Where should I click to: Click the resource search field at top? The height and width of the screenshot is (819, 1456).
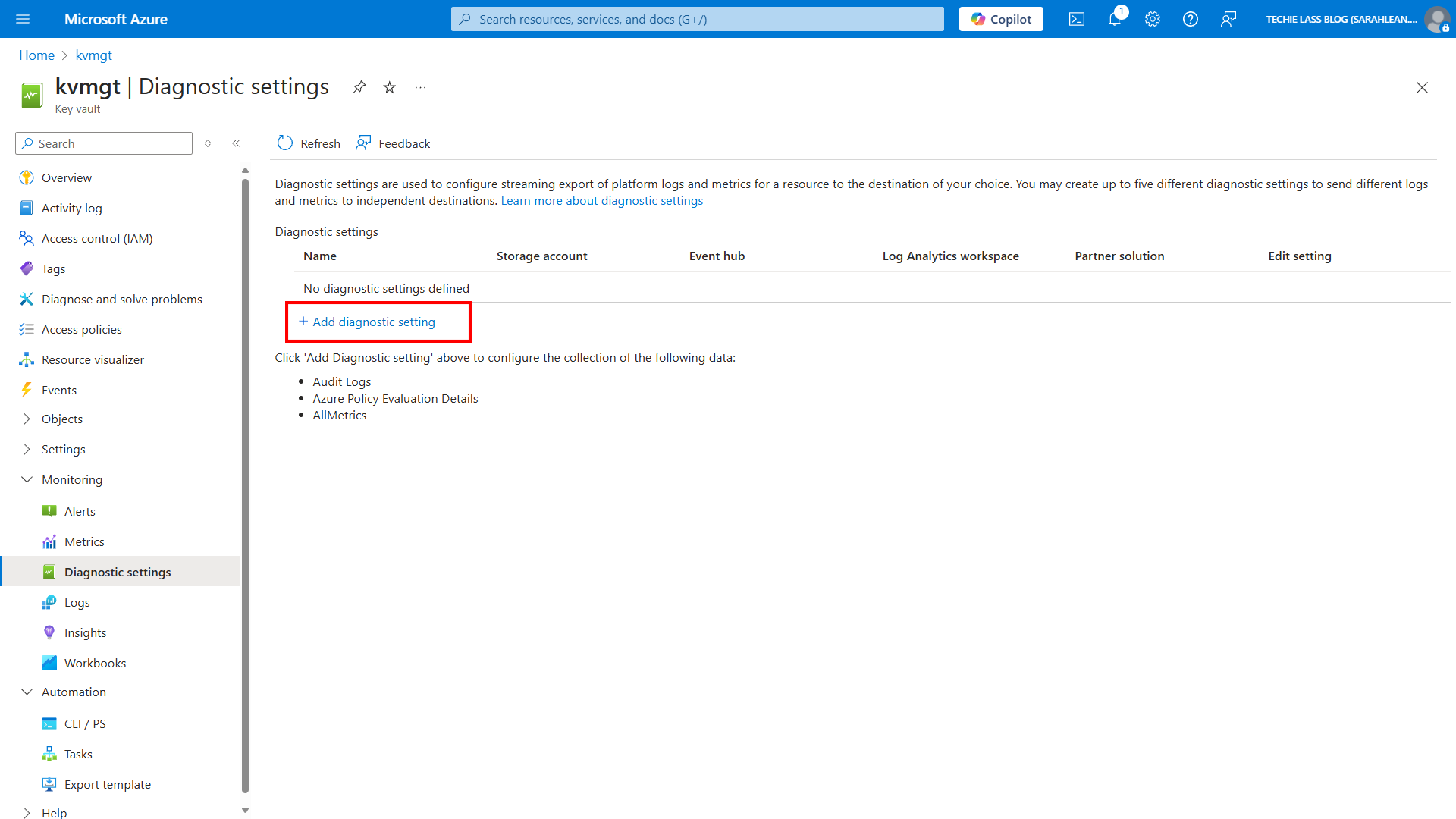(696, 19)
